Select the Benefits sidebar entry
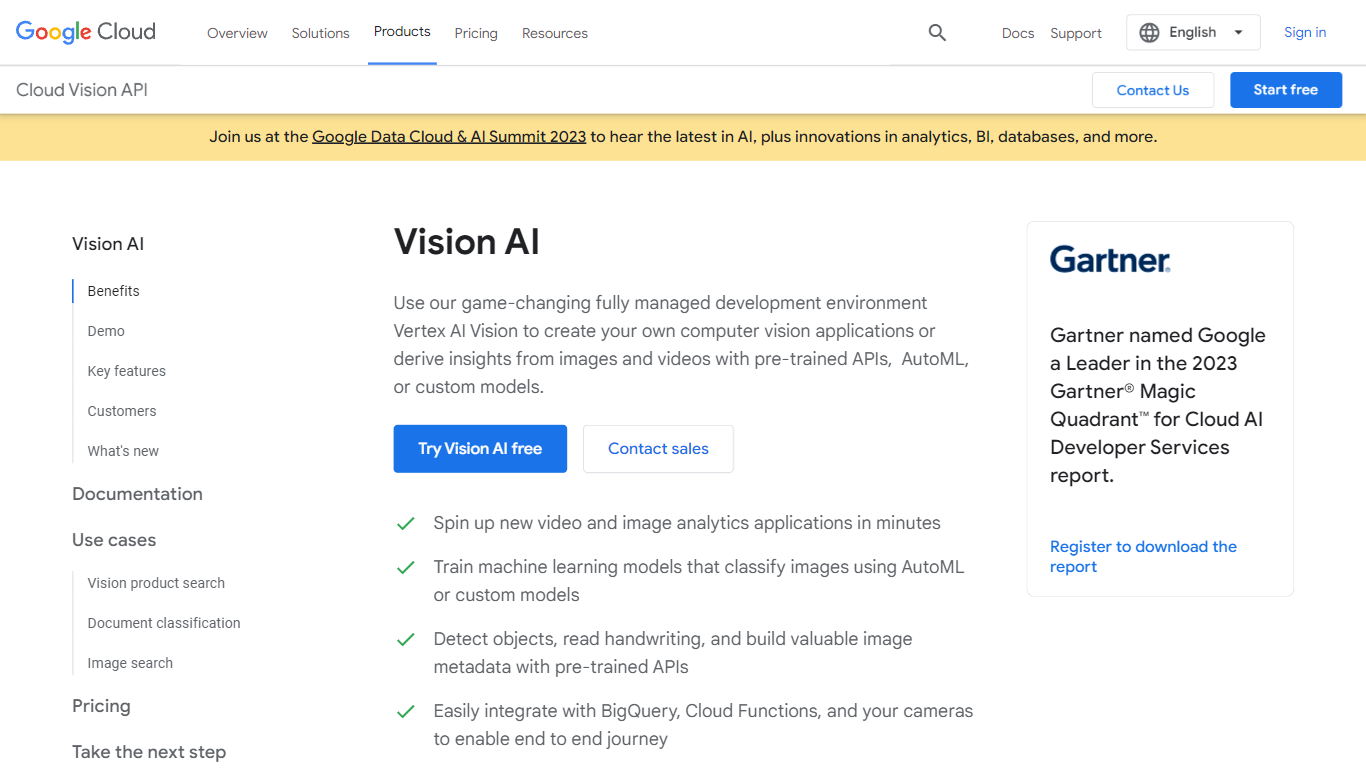The height and width of the screenshot is (768, 1366). (113, 290)
